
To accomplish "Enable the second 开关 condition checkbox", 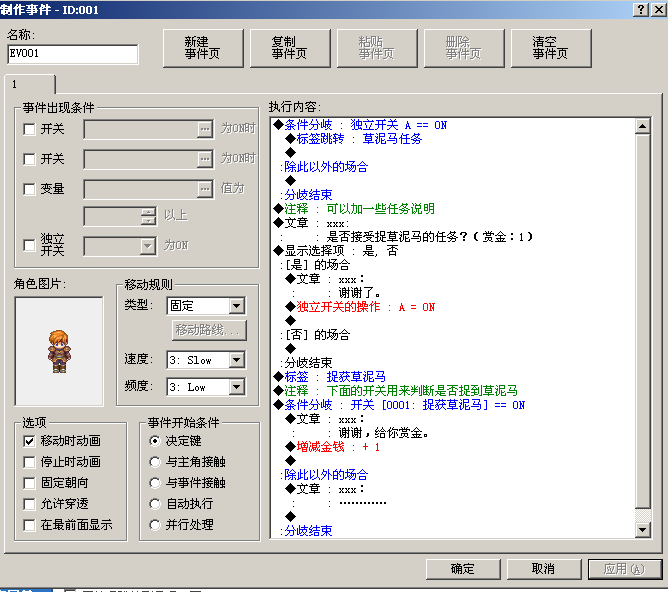I will [29, 159].
